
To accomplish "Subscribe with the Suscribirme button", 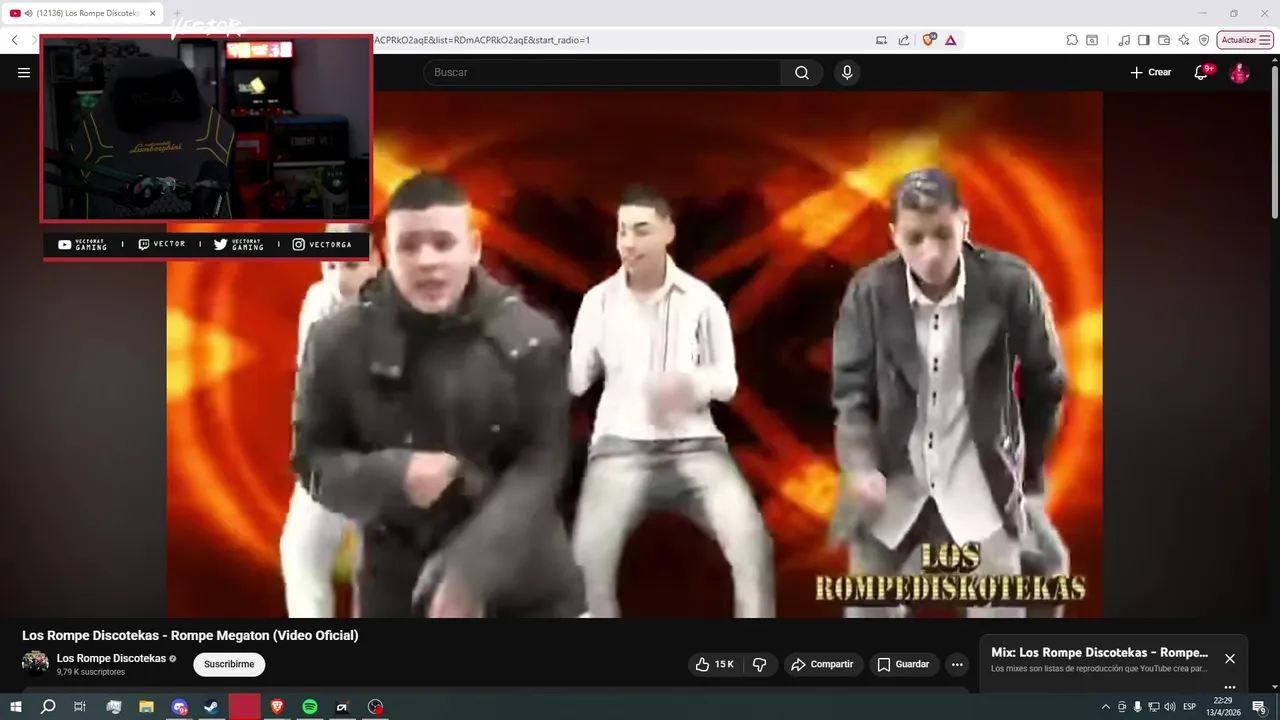I will tap(229, 664).
